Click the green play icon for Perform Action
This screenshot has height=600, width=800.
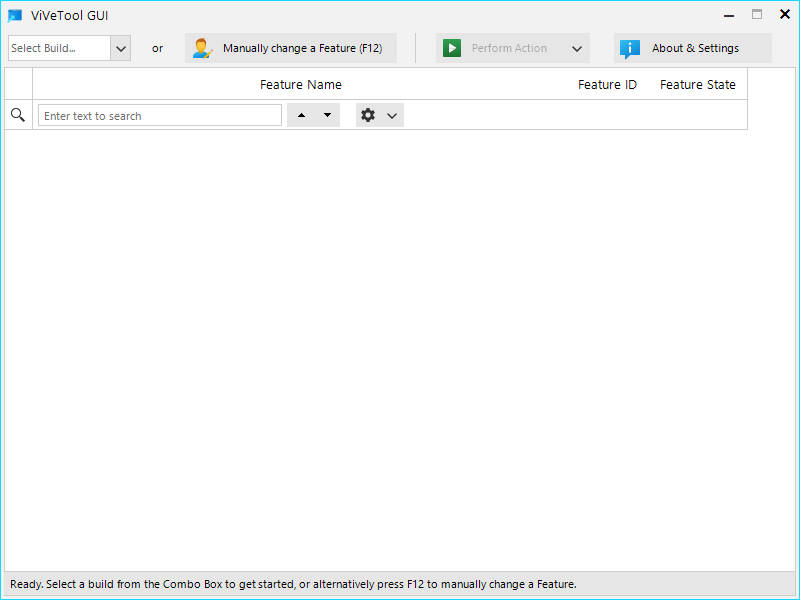tap(452, 48)
